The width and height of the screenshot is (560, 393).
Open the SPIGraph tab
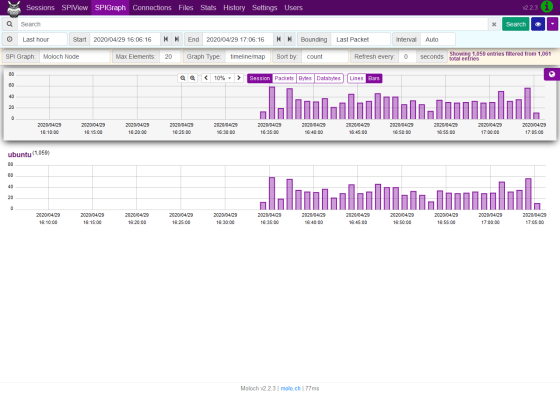point(110,8)
